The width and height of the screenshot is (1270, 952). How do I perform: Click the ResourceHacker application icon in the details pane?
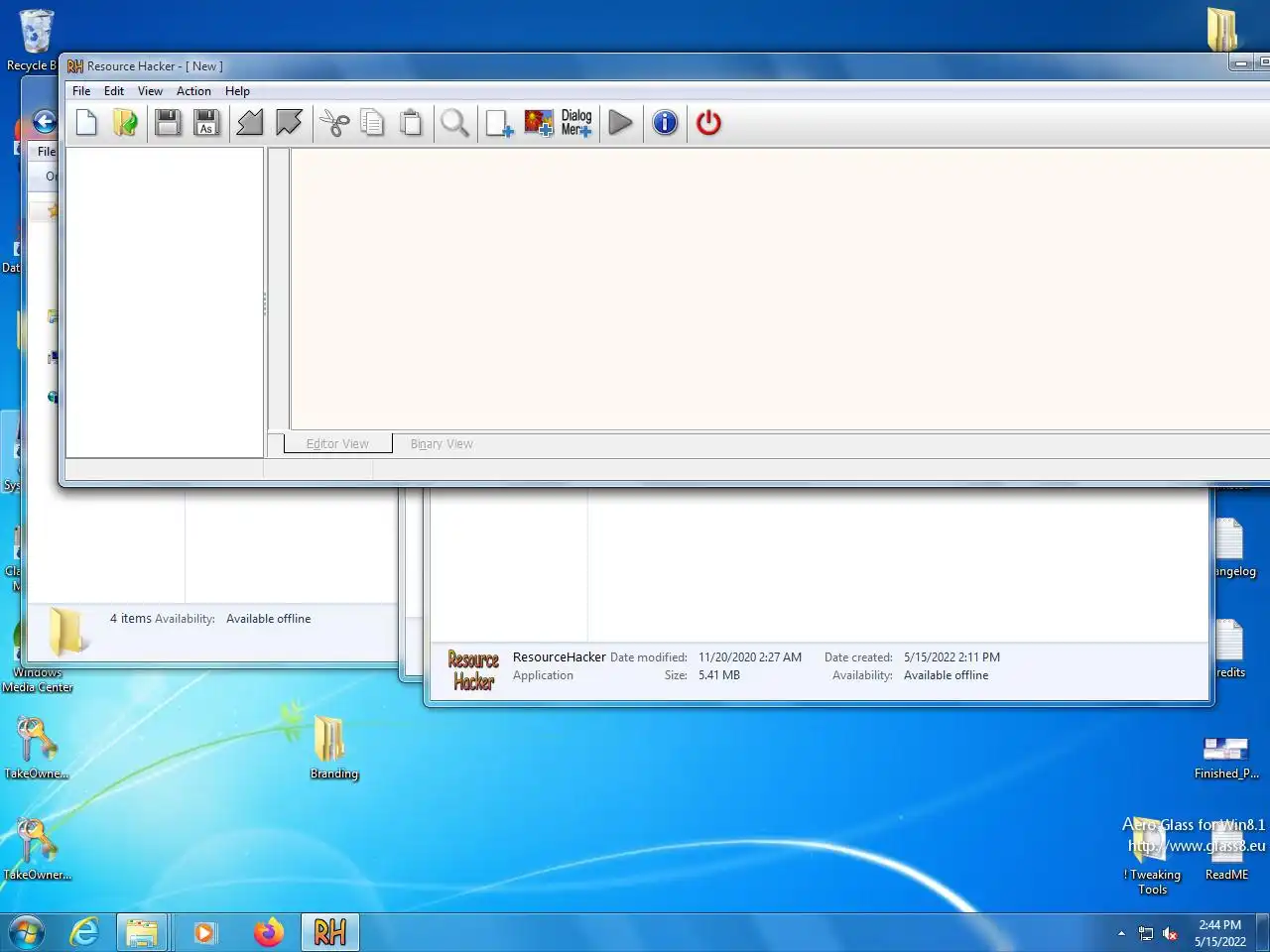[473, 670]
